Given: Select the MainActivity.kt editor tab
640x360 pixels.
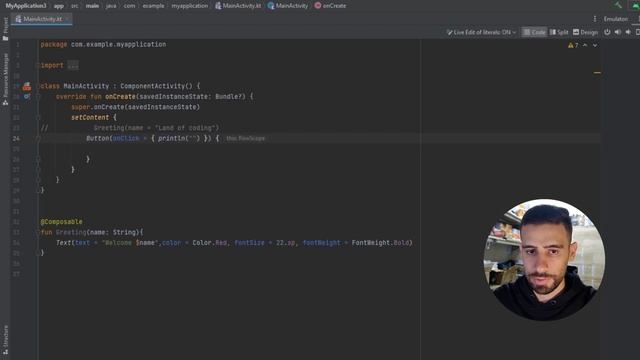Looking at the screenshot, I should 42,19.
